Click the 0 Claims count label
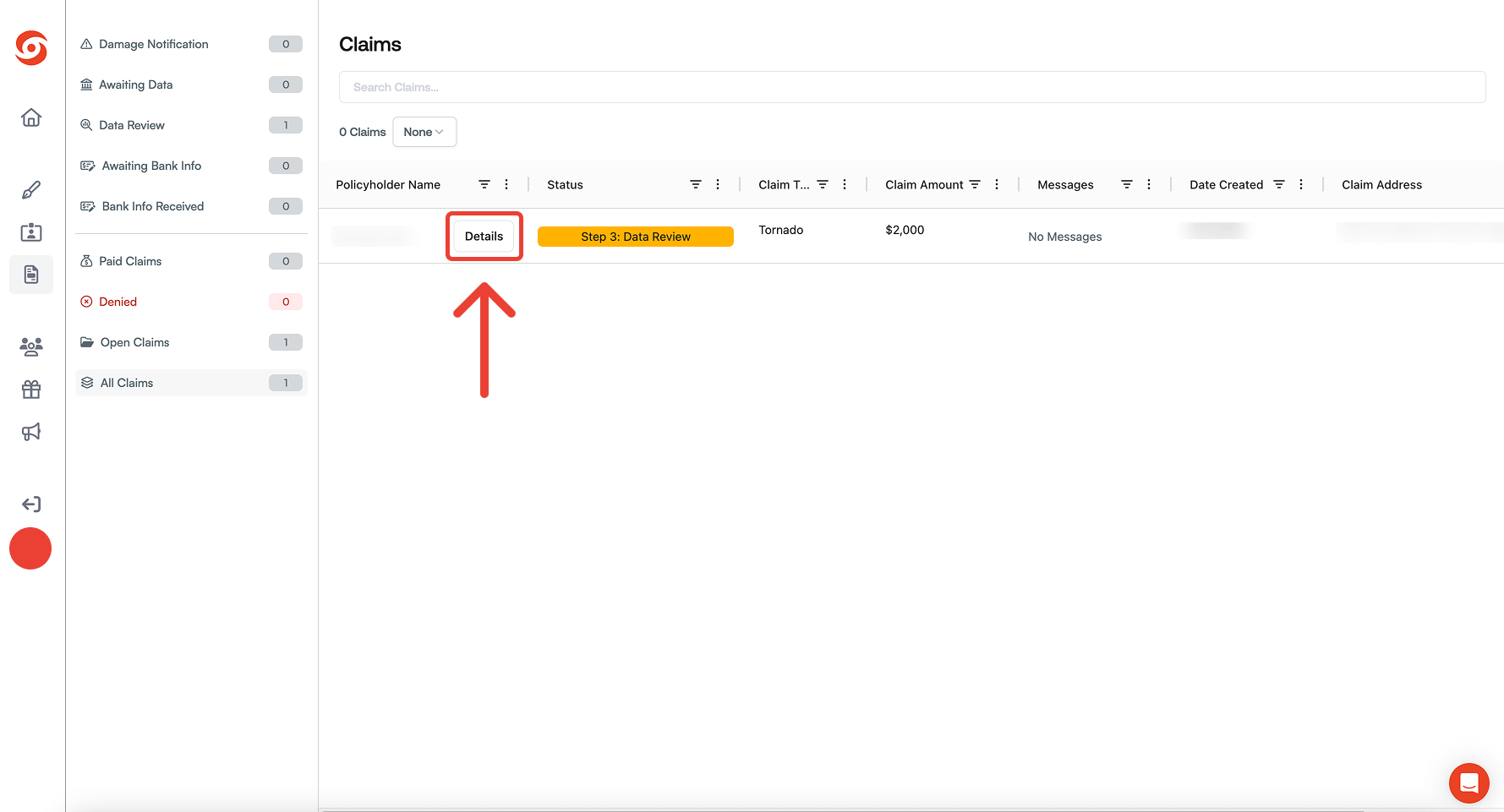Viewport: 1504px width, 812px height. click(x=362, y=132)
